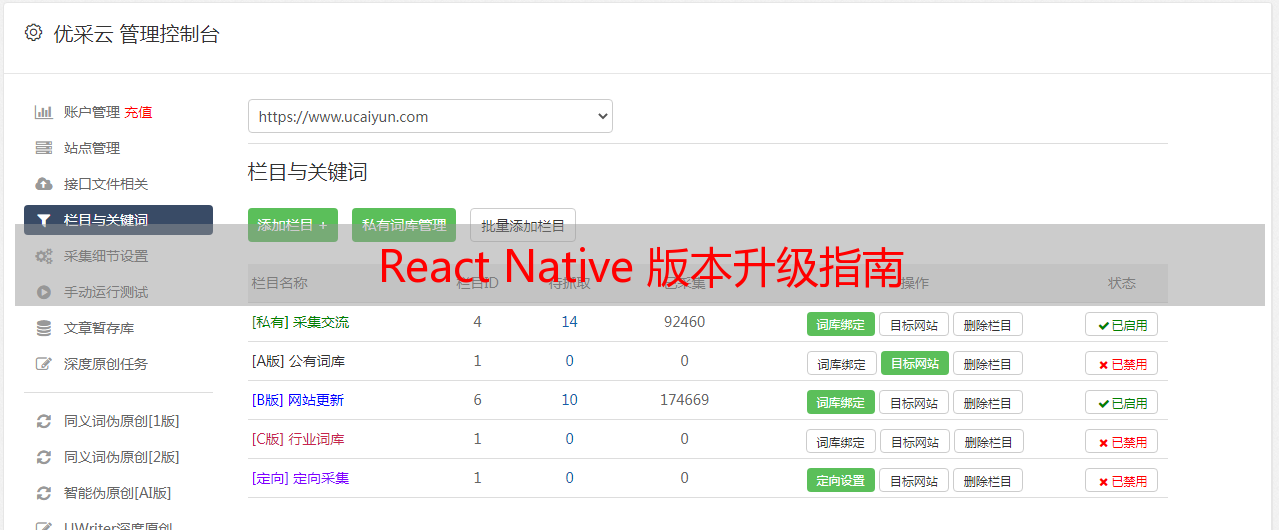Click the server icon for 站点管理
This screenshot has height=530, width=1279.
[43, 148]
